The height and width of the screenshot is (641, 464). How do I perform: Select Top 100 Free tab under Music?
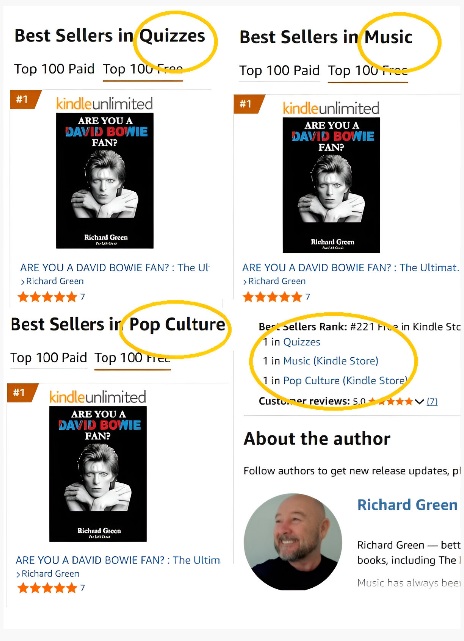[368, 70]
